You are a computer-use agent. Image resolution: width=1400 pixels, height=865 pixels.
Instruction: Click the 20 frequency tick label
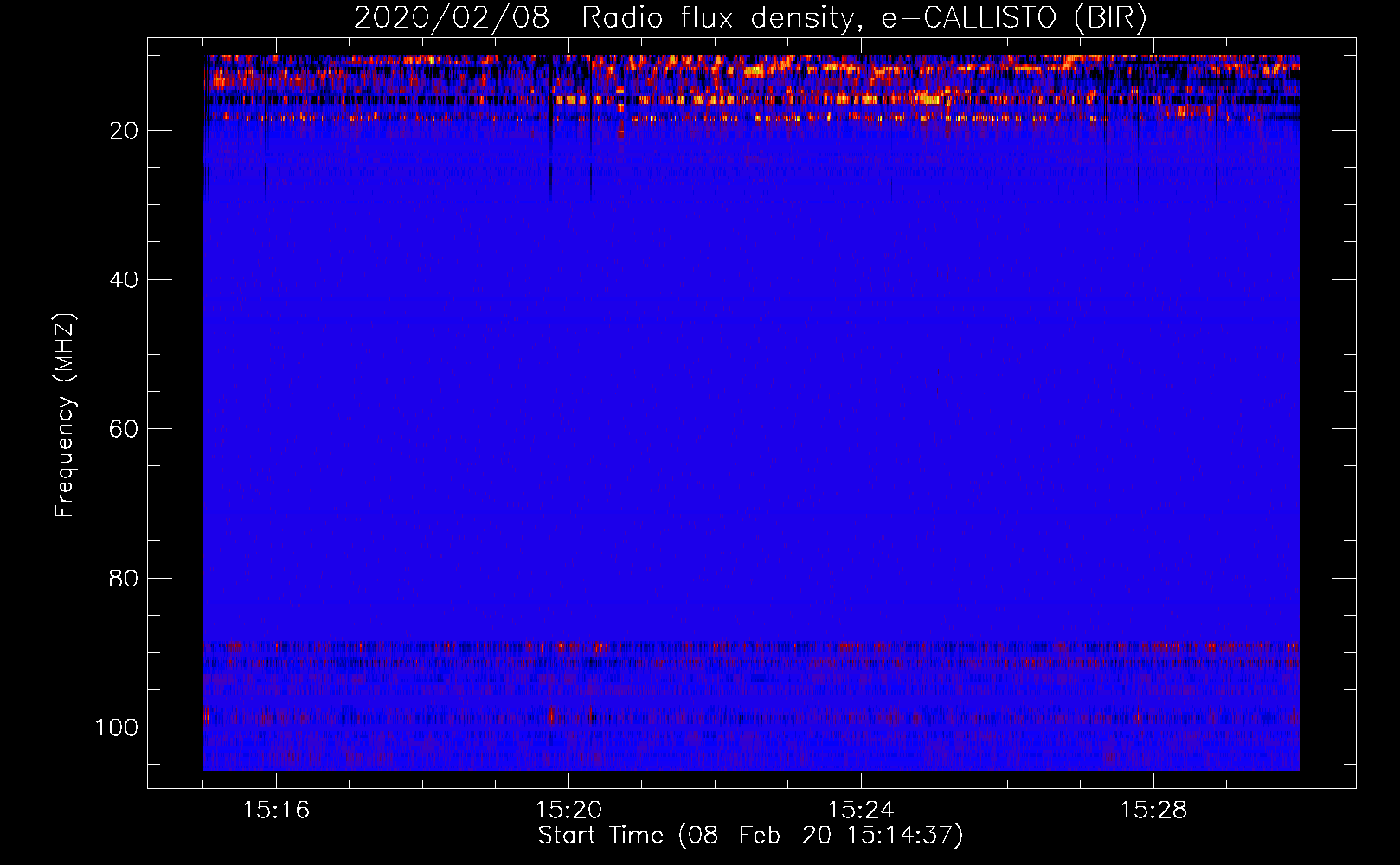point(124,131)
